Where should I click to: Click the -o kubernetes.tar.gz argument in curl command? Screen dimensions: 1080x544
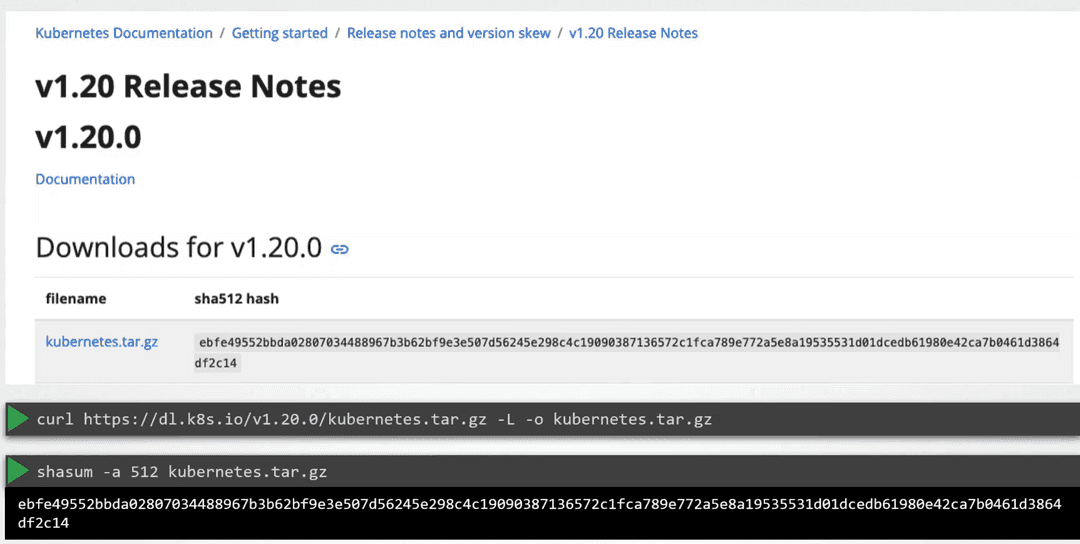(x=622, y=419)
